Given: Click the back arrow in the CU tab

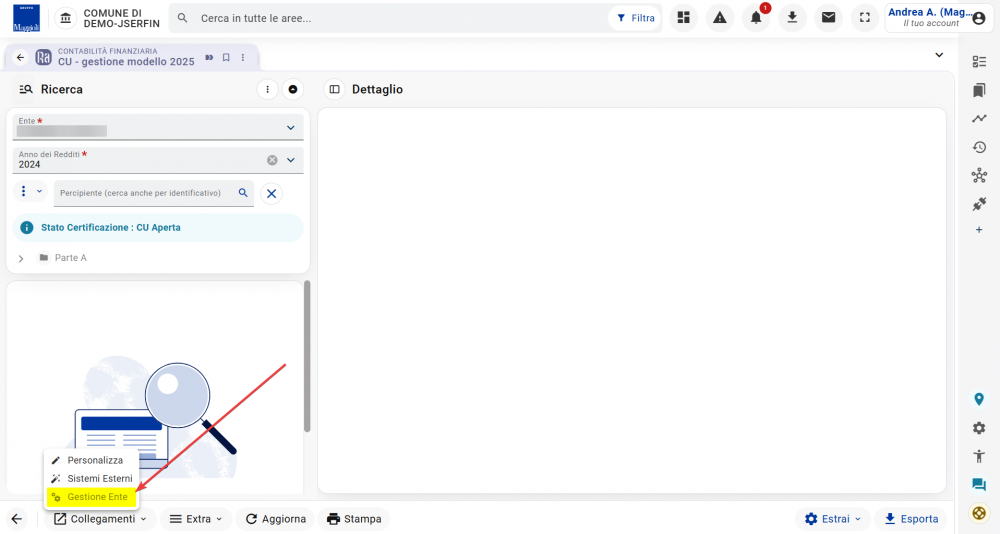Looking at the screenshot, I should coord(20,57).
